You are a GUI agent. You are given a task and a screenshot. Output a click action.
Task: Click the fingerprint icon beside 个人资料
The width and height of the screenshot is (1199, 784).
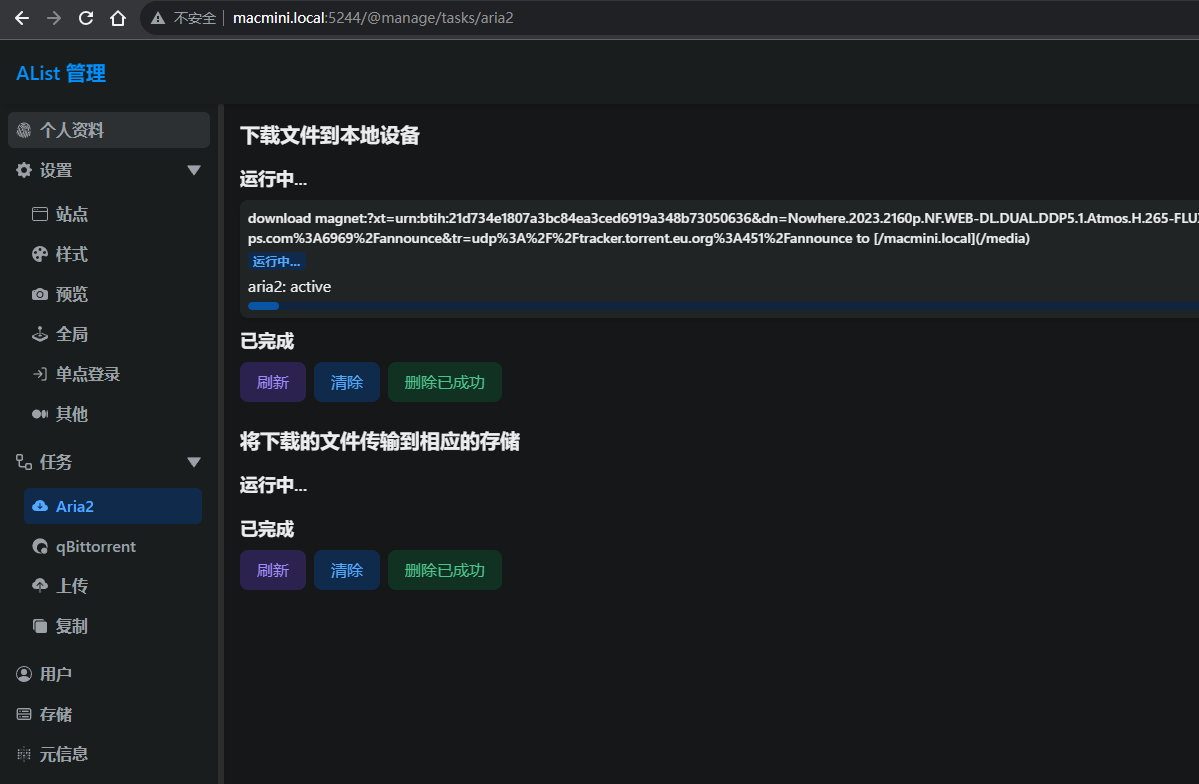(x=24, y=130)
